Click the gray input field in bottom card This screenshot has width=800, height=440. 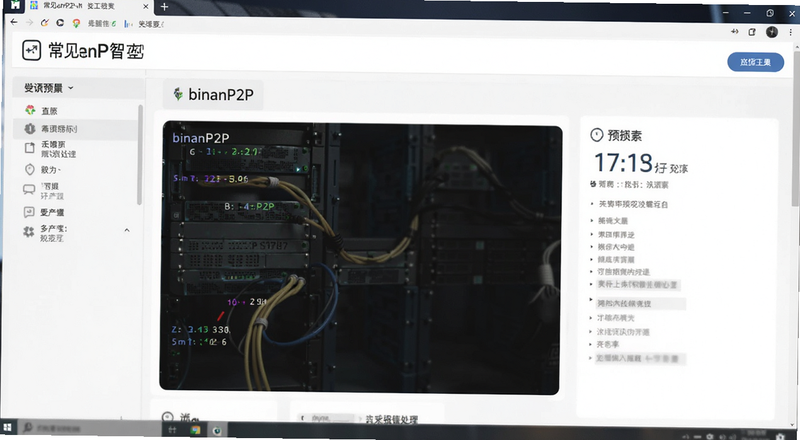(326, 418)
